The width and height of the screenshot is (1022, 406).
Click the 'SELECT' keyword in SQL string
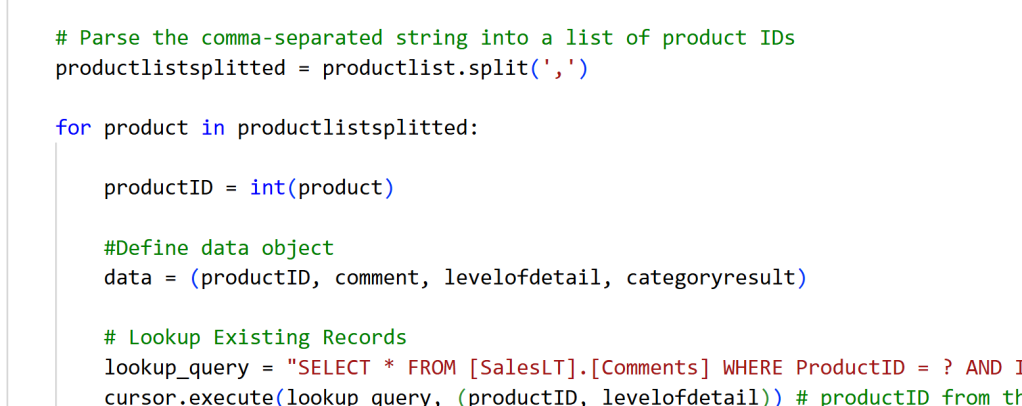click(x=334, y=367)
